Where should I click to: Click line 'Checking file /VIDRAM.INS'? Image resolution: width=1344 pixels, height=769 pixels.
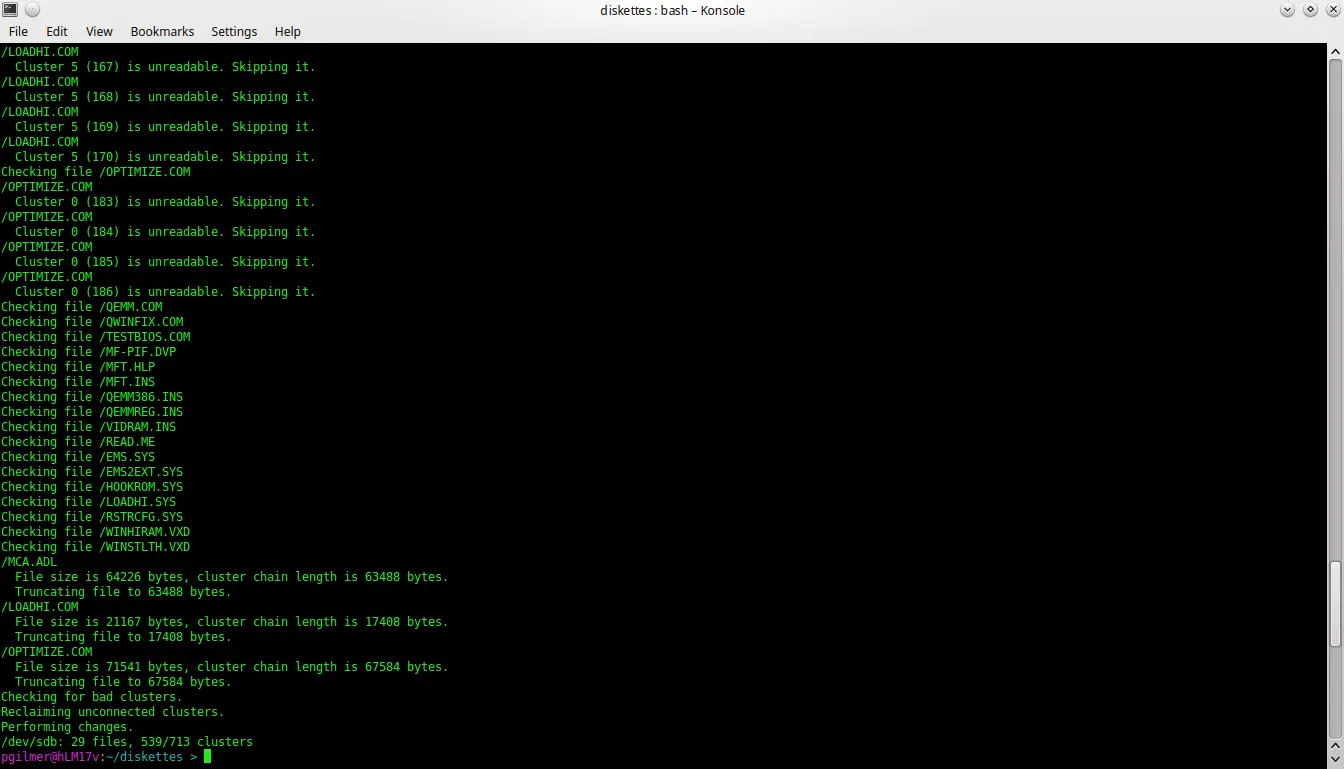click(x=89, y=427)
